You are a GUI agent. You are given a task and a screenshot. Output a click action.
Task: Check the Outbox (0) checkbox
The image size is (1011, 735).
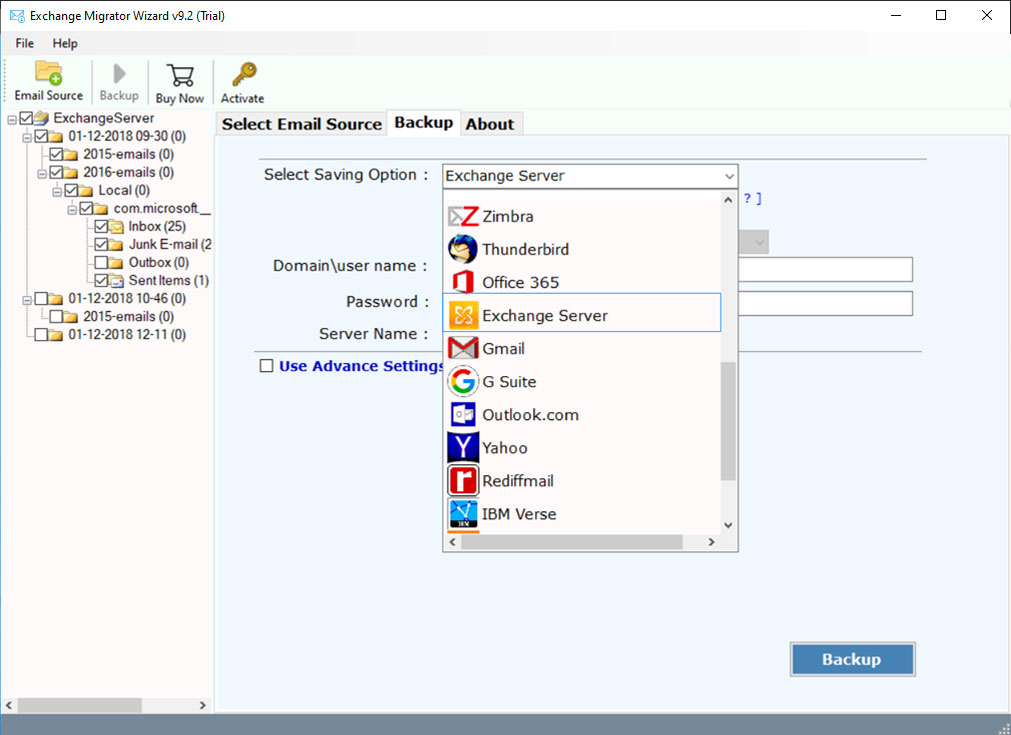(x=101, y=262)
